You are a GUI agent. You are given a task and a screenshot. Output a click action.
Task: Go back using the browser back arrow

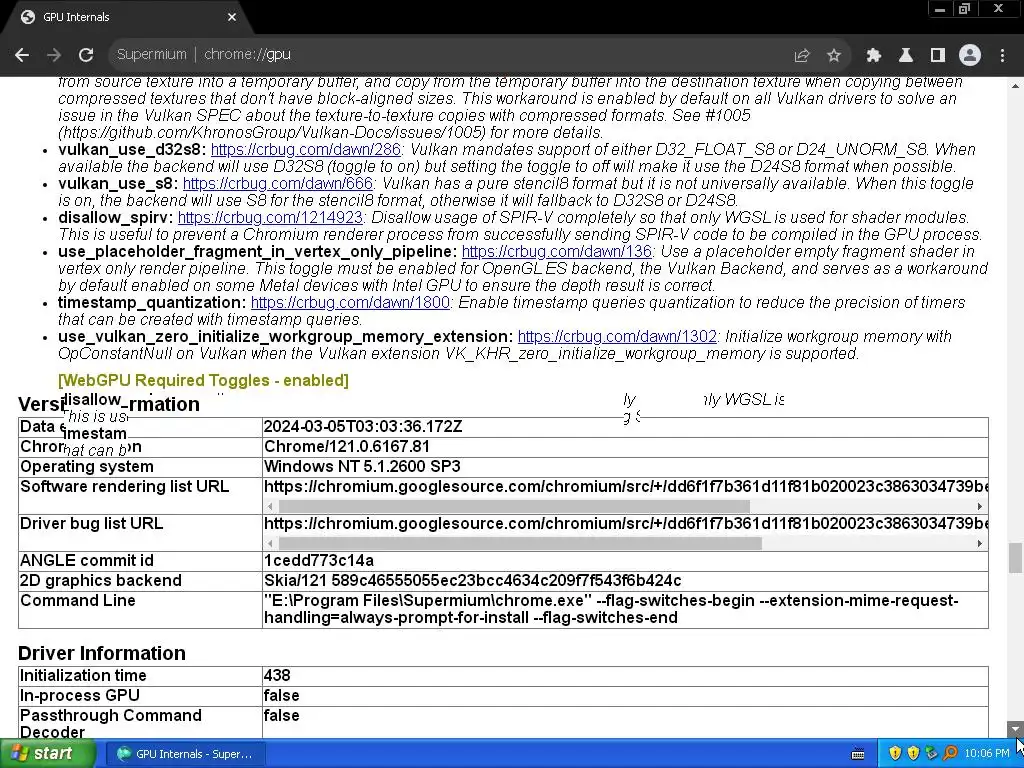coord(22,55)
